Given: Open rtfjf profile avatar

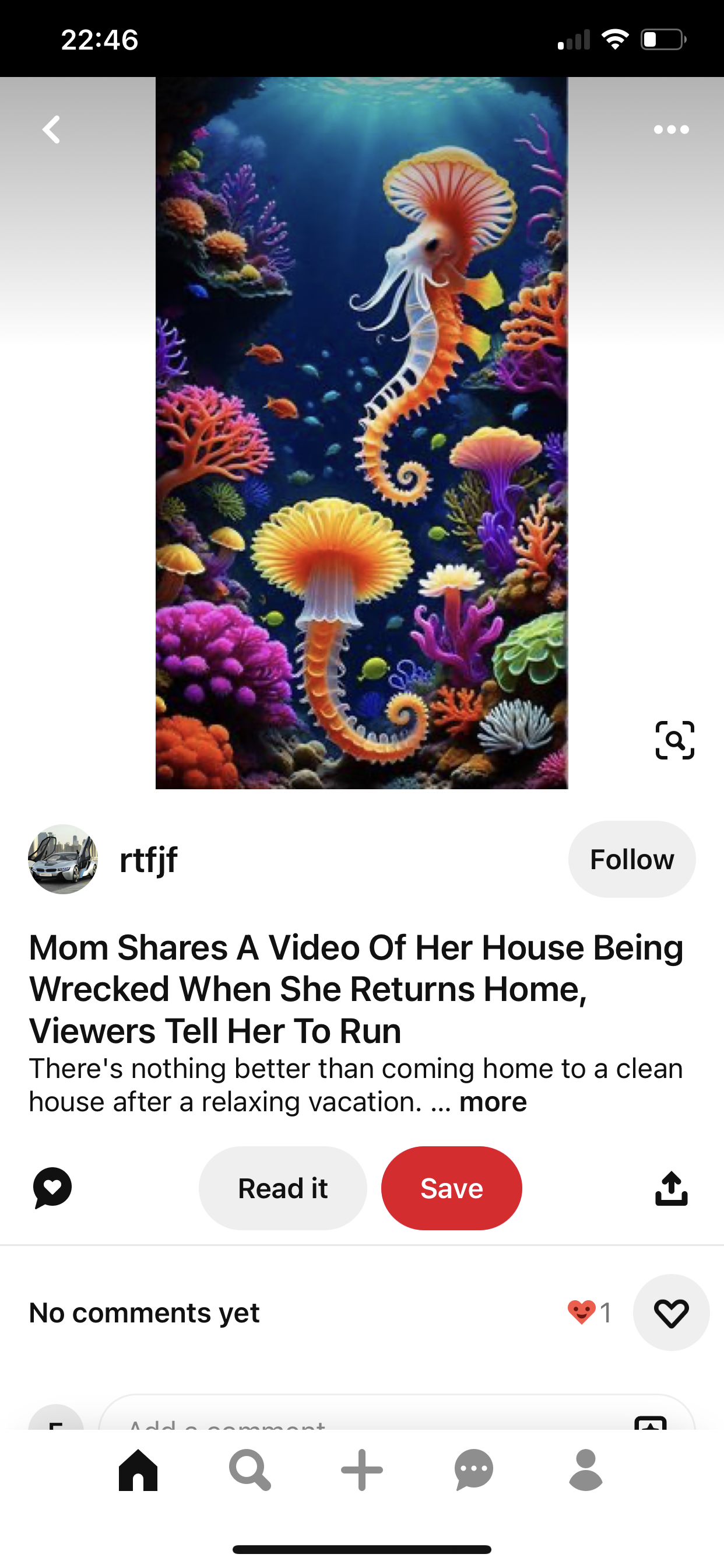Looking at the screenshot, I should pyautogui.click(x=63, y=859).
